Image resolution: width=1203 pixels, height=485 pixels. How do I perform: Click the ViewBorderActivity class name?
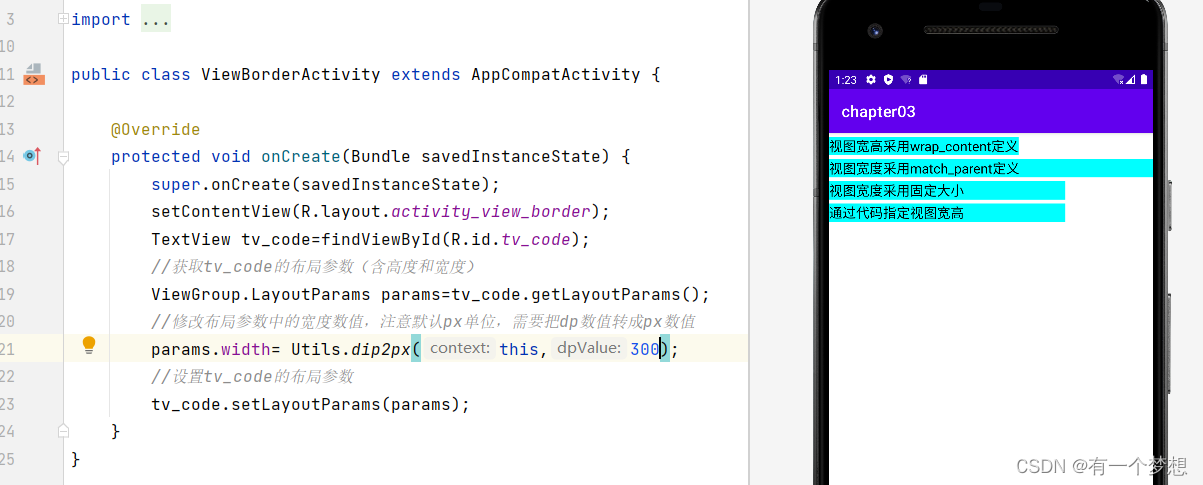291,74
